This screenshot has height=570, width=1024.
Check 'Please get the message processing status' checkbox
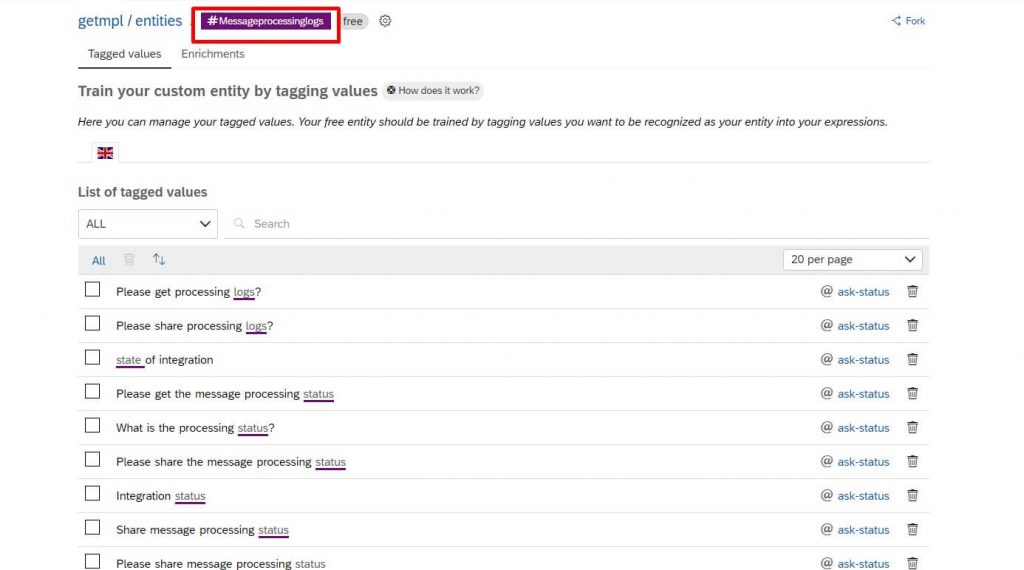(93, 391)
